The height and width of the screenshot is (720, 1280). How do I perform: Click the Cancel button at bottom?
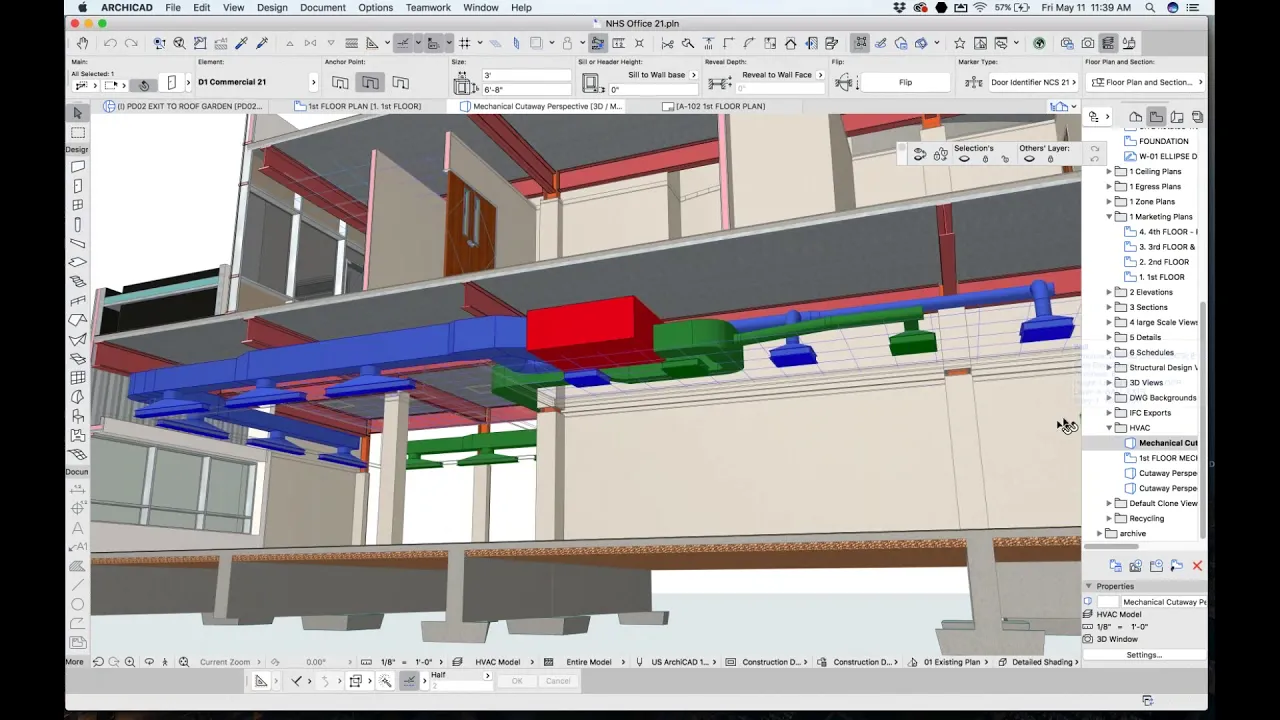558,681
